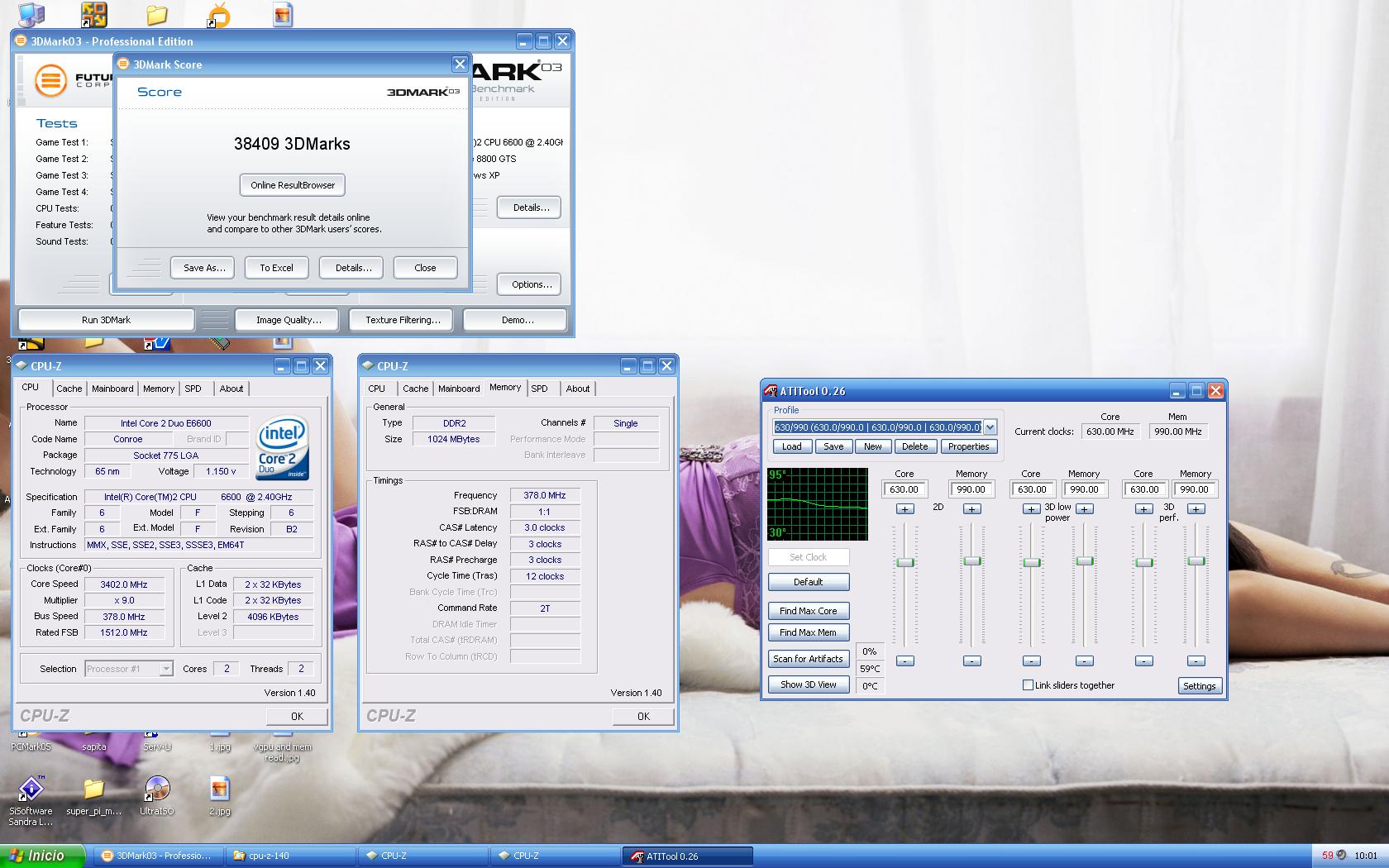Click Details in 3DMark03 system panel

pos(529,207)
